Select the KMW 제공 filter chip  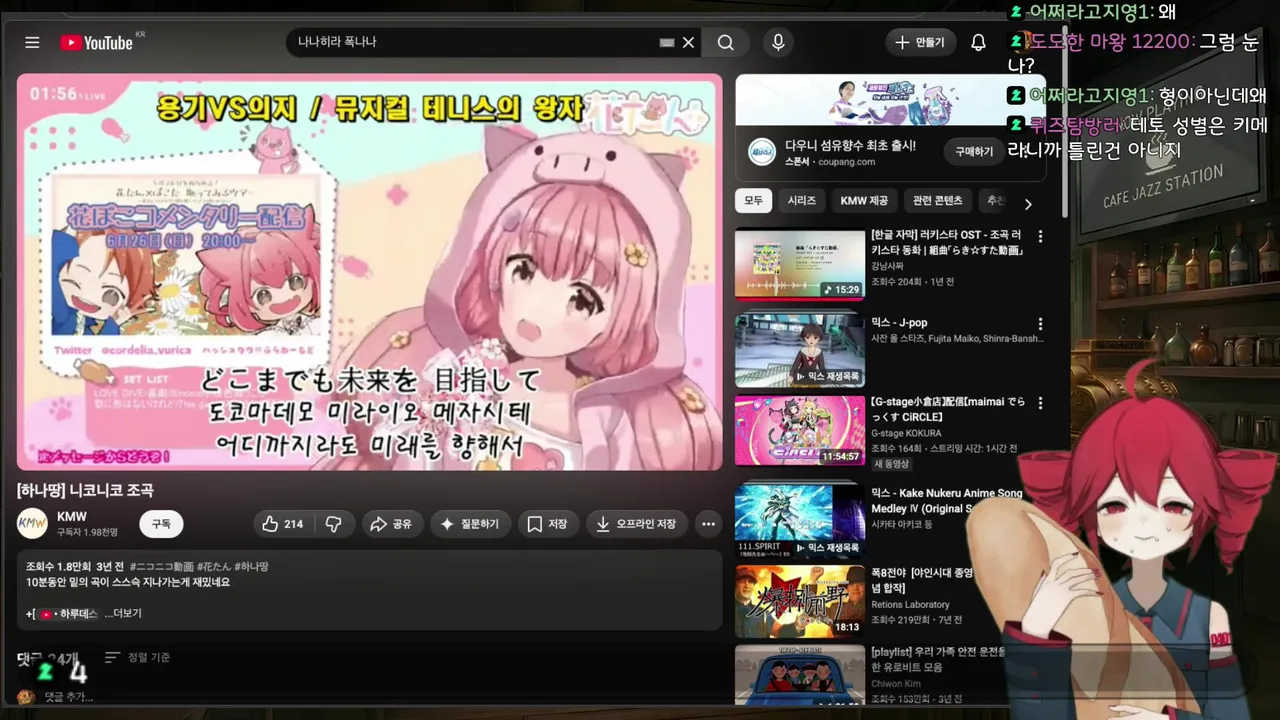coord(864,201)
